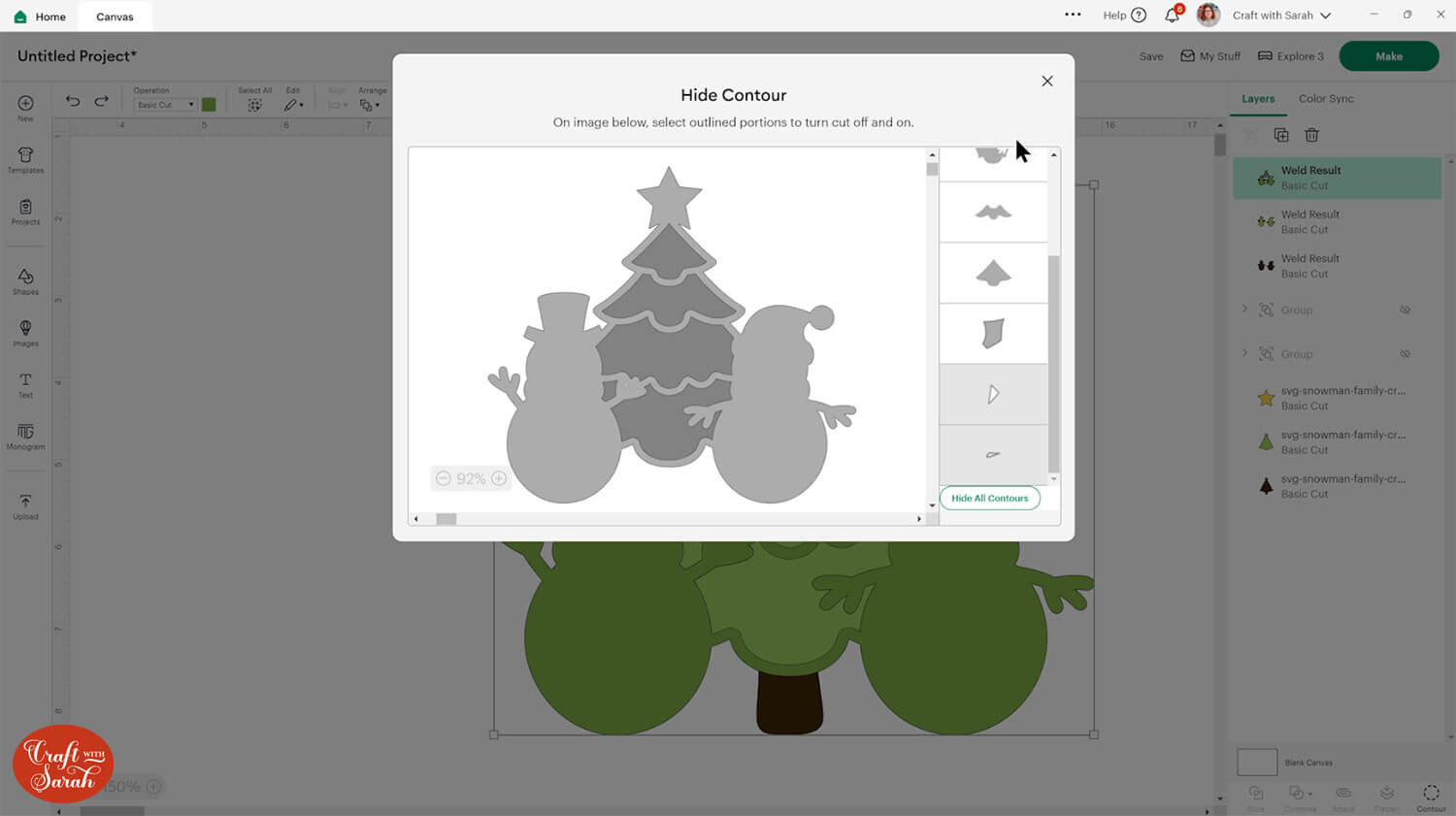Viewport: 1456px width, 816px height.
Task: Open My Stuff
Action: [1210, 56]
